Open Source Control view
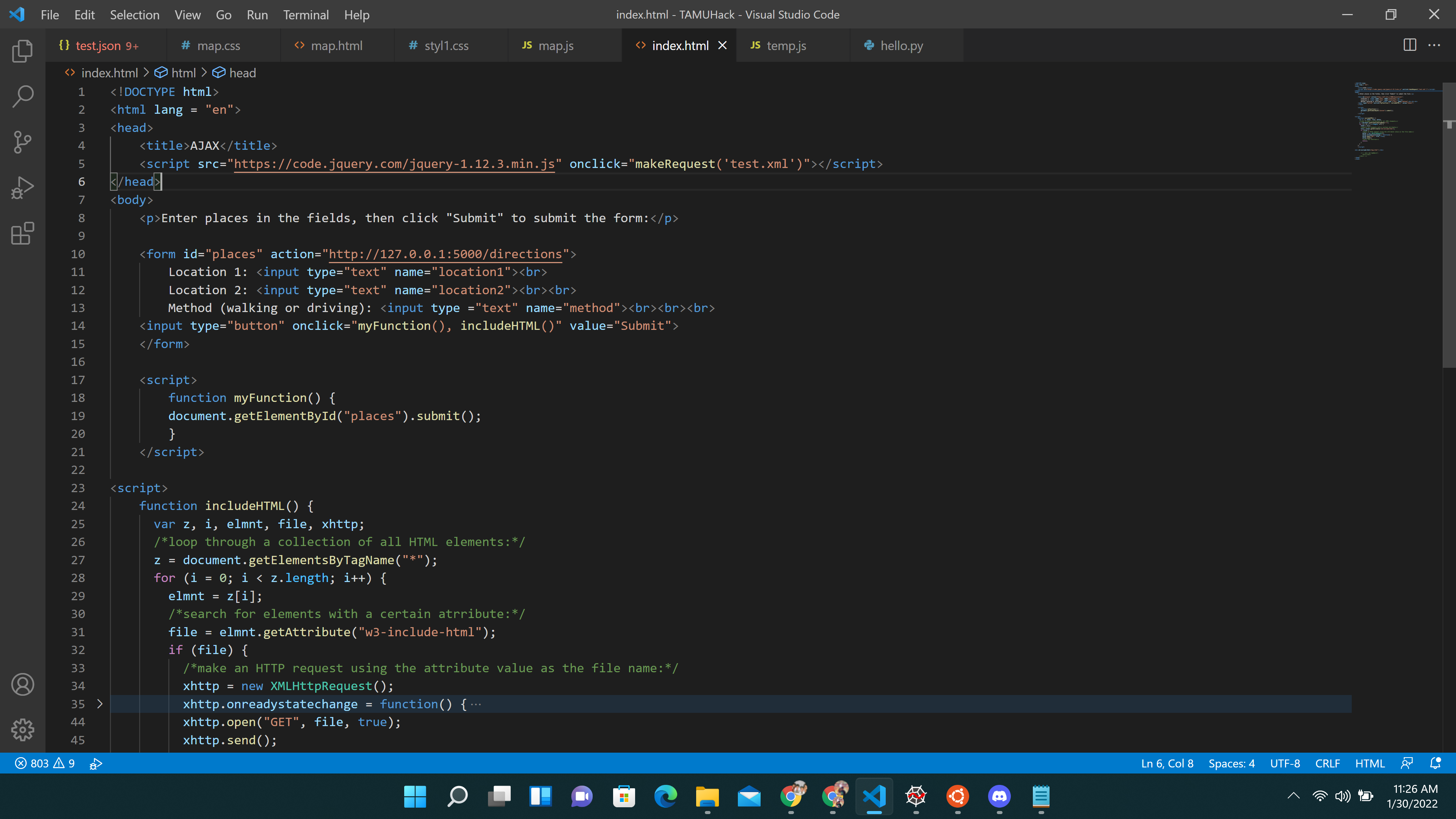The image size is (1456, 819). pos(23,142)
